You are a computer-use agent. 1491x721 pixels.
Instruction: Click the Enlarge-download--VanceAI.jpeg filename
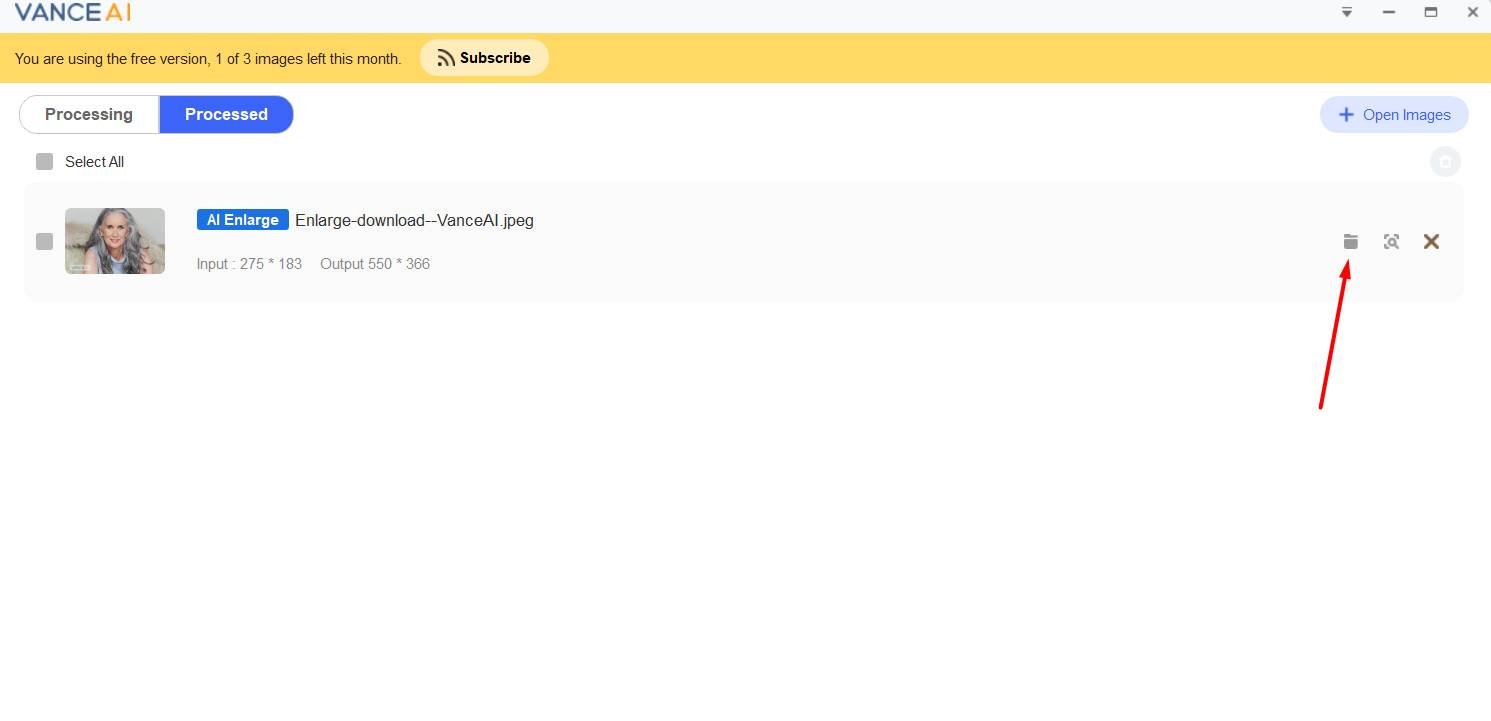coord(414,220)
